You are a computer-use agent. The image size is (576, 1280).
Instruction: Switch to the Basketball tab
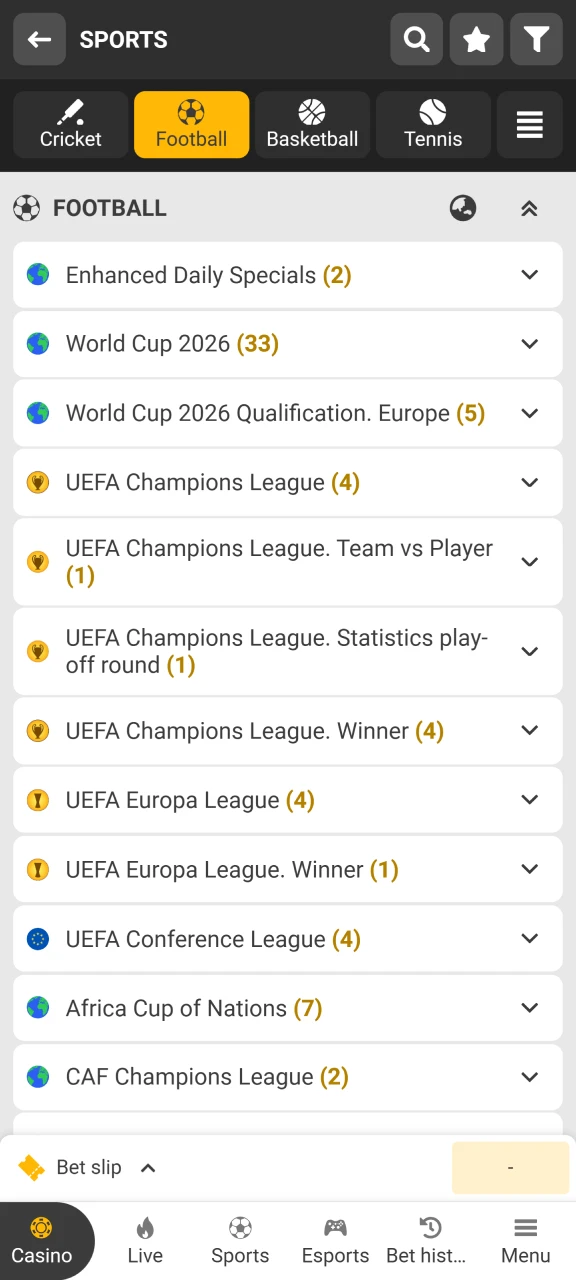pos(312,124)
